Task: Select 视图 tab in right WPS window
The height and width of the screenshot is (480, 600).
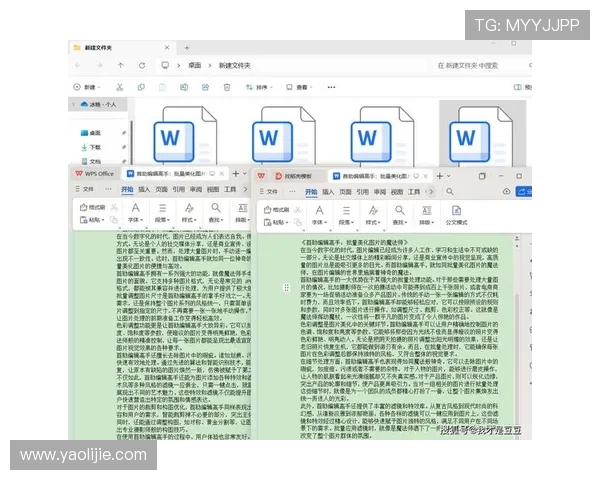Action: [x=396, y=191]
